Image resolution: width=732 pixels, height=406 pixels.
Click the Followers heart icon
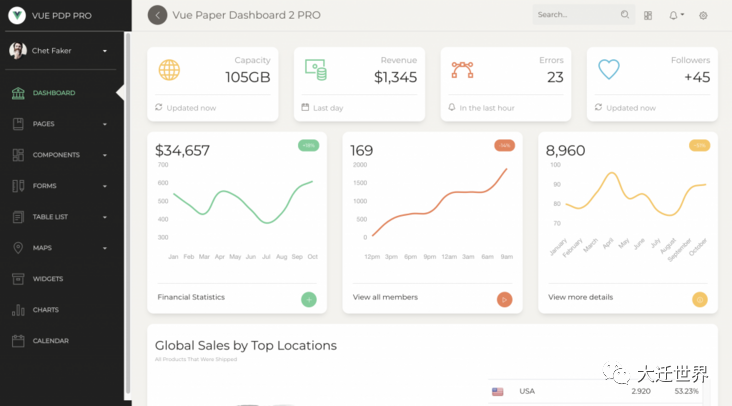click(x=608, y=69)
